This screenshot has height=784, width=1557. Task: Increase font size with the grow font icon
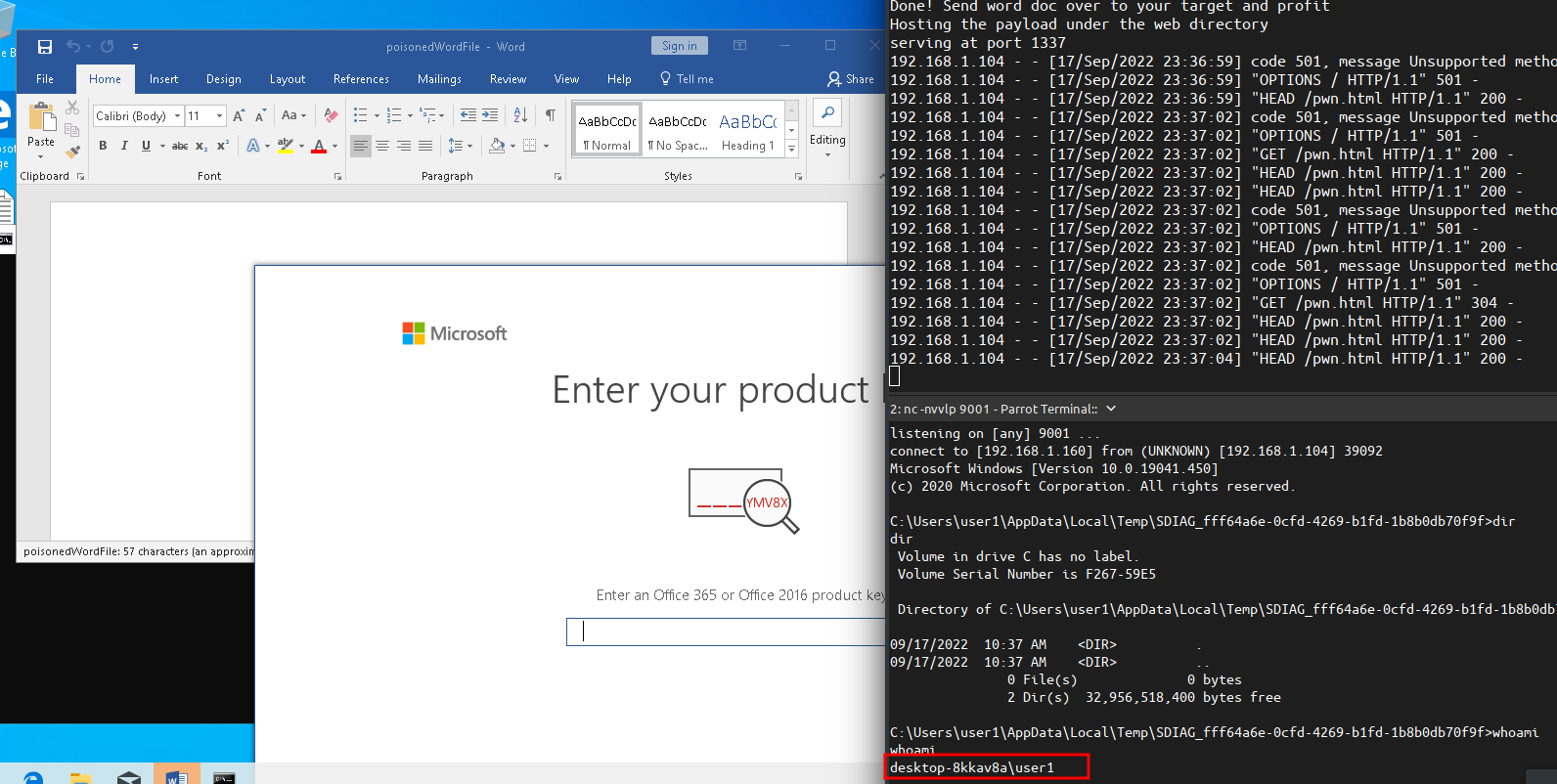click(239, 115)
